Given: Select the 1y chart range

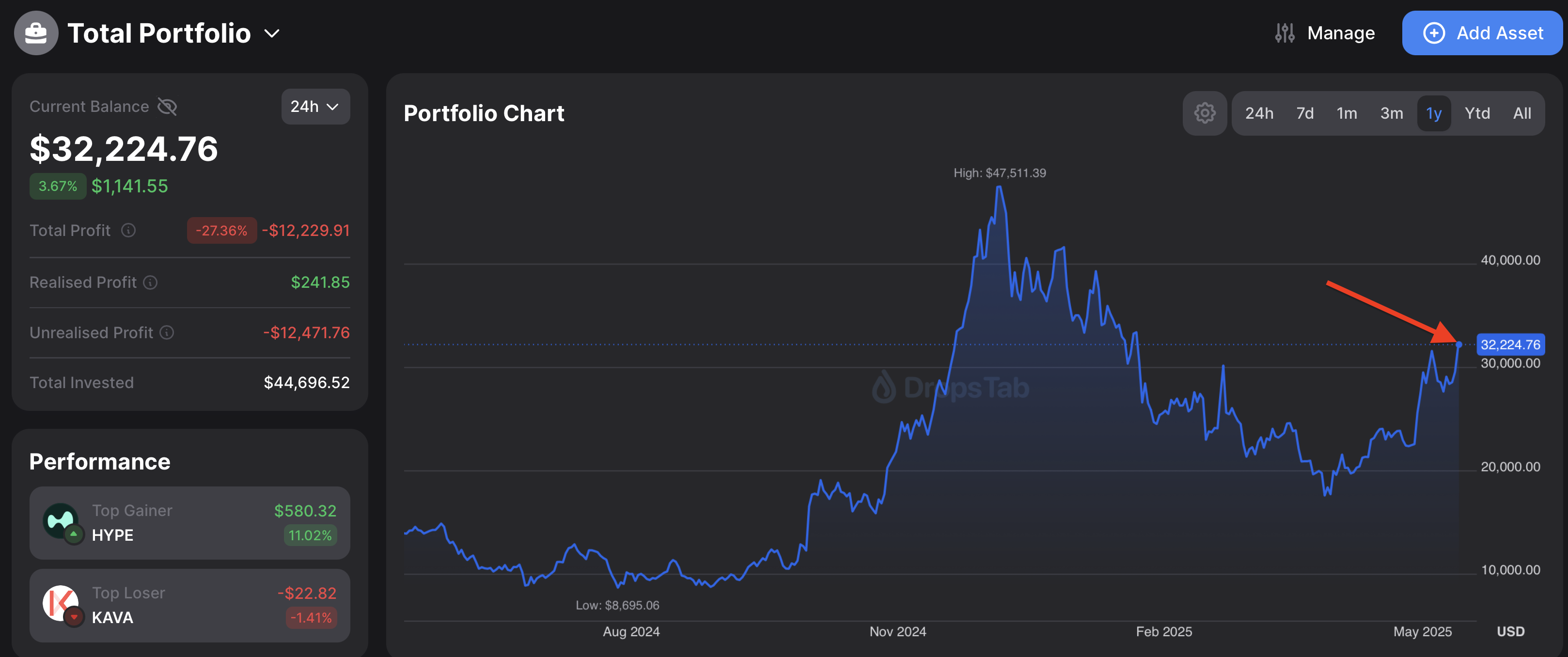Looking at the screenshot, I should [x=1433, y=113].
